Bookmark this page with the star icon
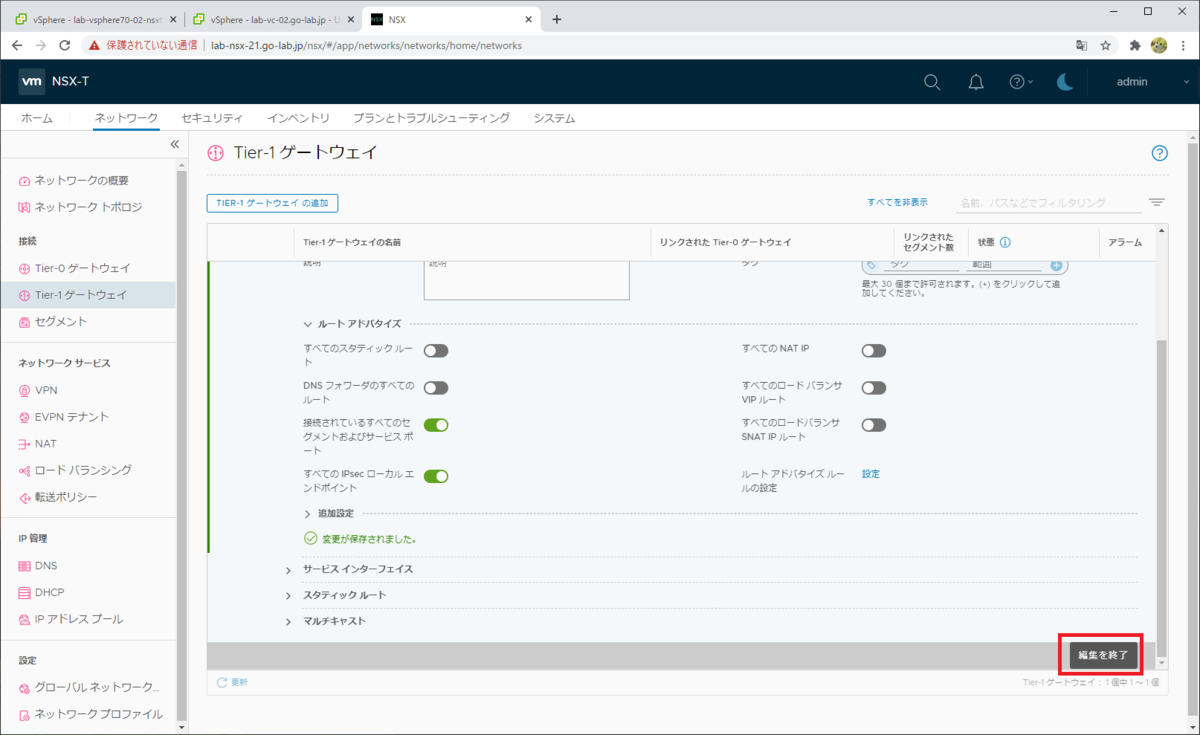 pos(1106,45)
